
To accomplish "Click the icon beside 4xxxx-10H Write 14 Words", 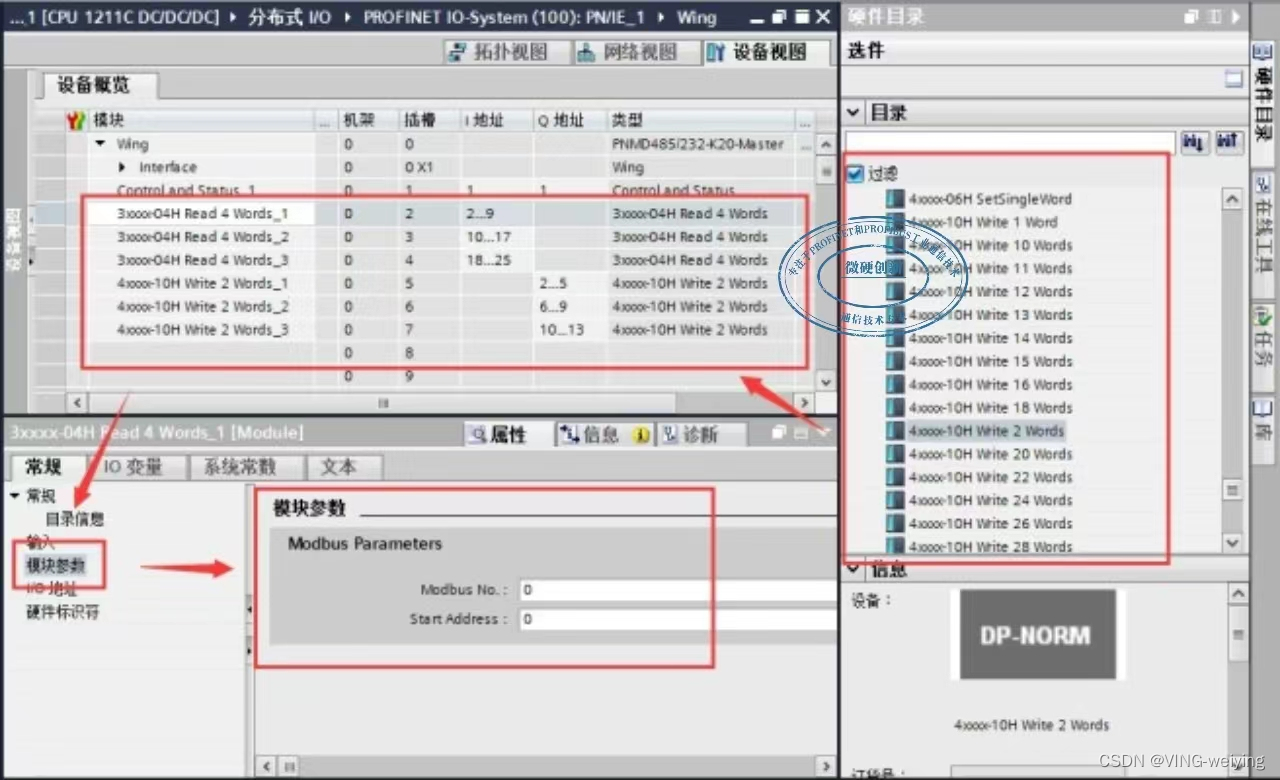I will (x=895, y=338).
